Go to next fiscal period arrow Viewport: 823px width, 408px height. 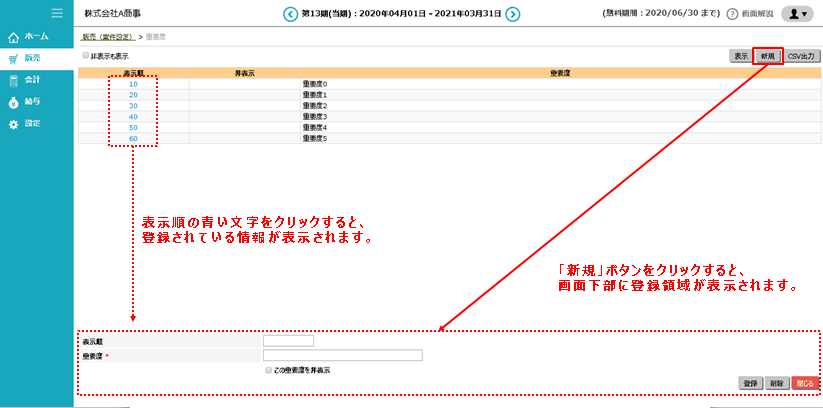click(513, 14)
